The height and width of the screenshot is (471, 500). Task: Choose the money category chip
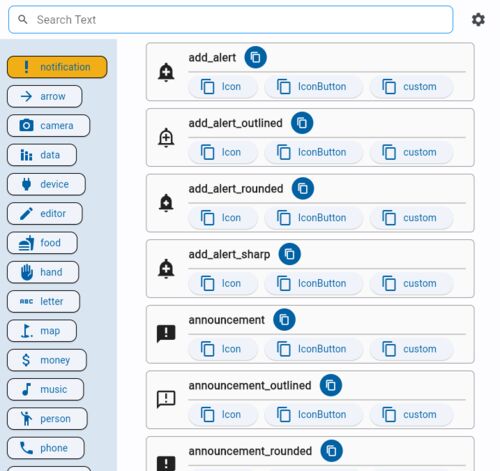click(x=47, y=360)
